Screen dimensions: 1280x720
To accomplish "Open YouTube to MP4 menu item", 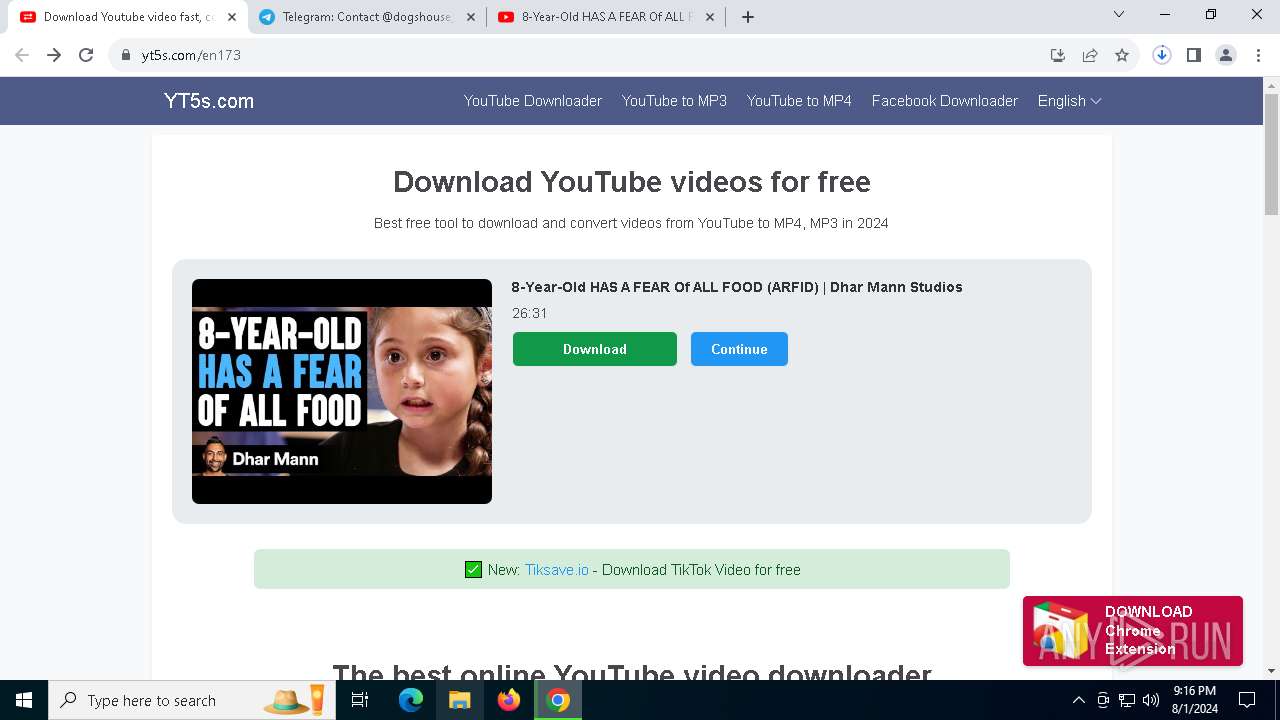I will pos(799,101).
